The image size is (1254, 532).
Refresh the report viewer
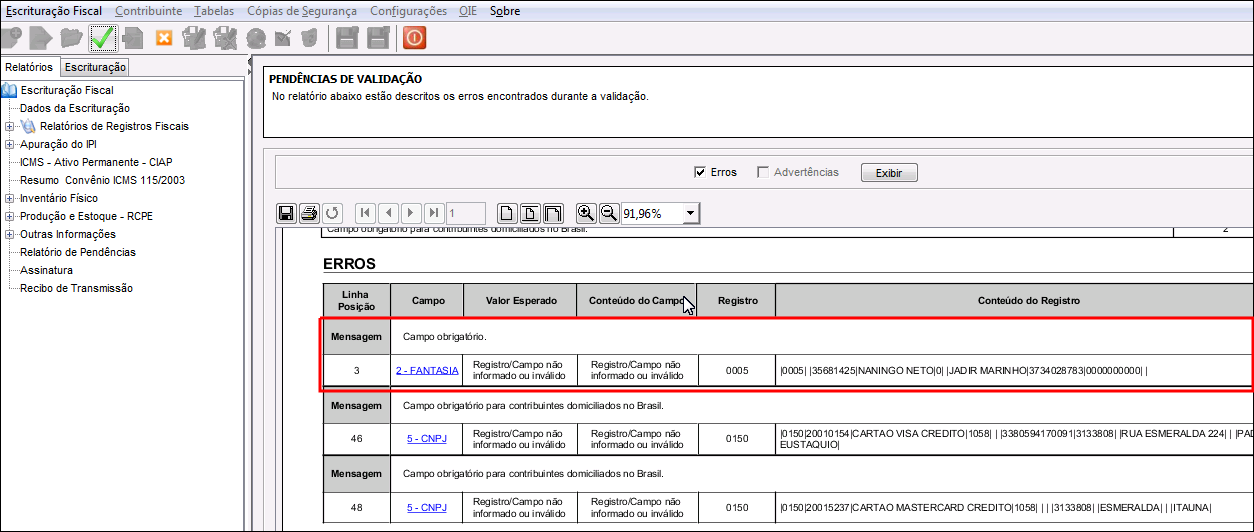tap(332, 213)
